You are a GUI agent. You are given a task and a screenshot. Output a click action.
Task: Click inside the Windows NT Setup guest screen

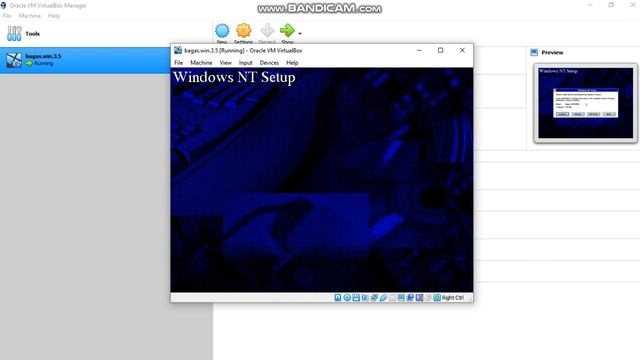pyautogui.click(x=322, y=180)
